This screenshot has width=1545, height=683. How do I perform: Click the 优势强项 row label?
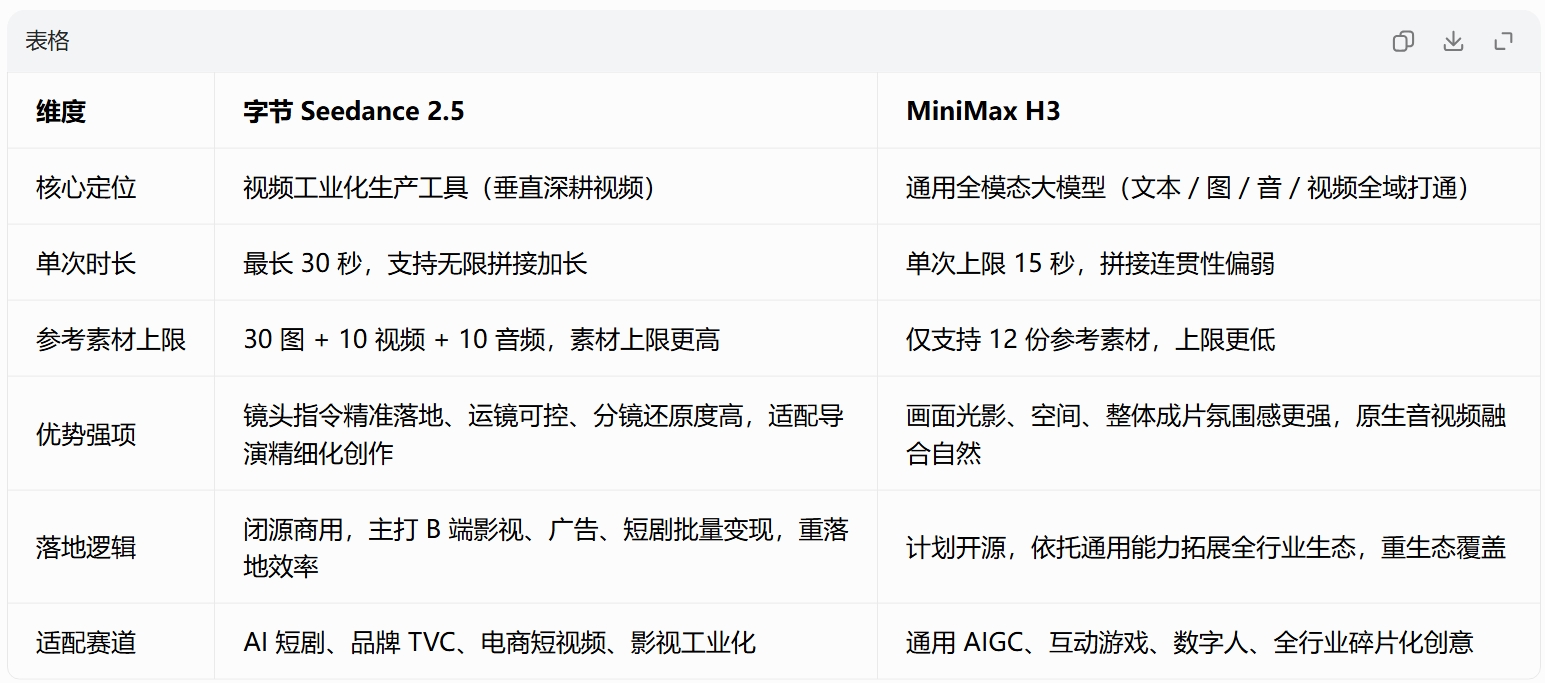[x=86, y=434]
